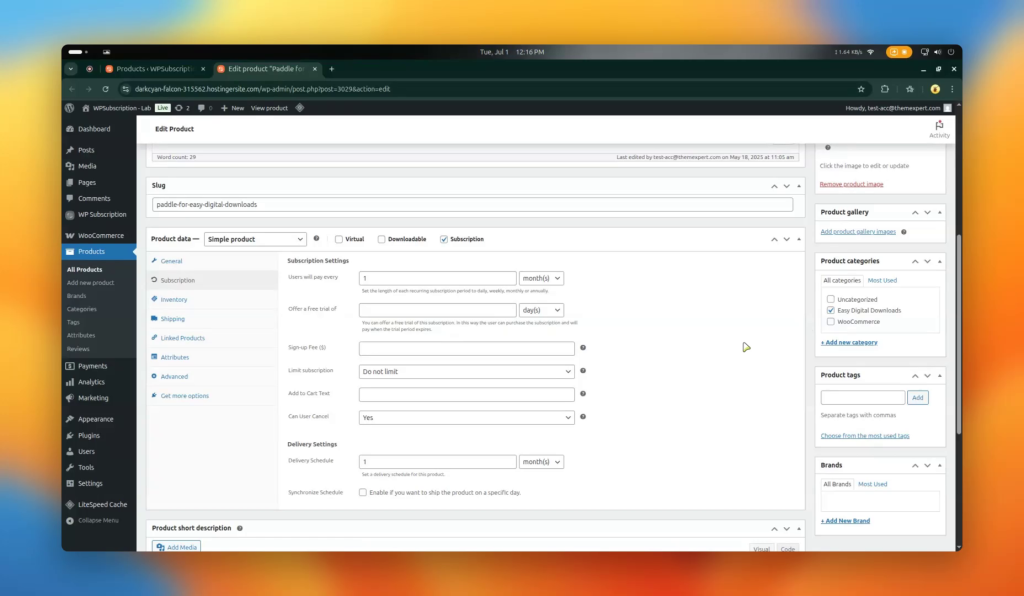
Task: Switch to Inventory product data tab
Action: [174, 300]
